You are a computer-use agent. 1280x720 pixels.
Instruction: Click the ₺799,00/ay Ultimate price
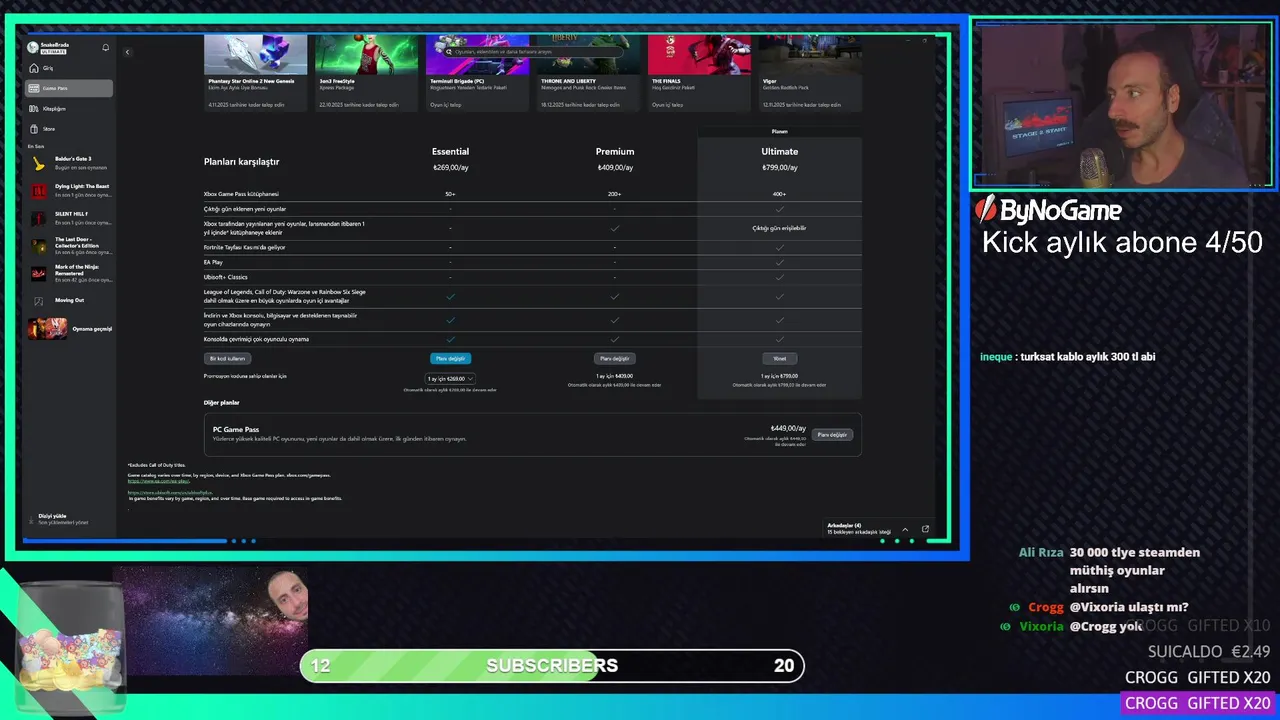[779, 168]
